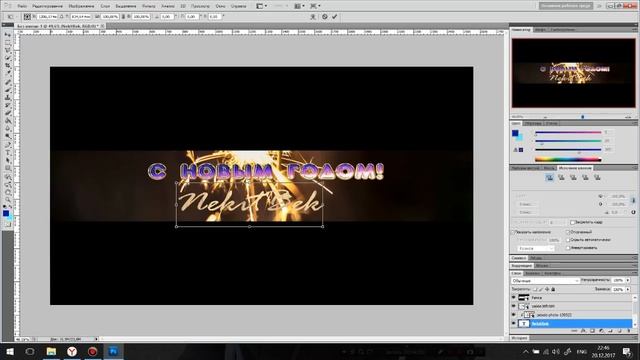Click third clone source stamp icon
Viewport: 640px width, 360px height.
573,177
